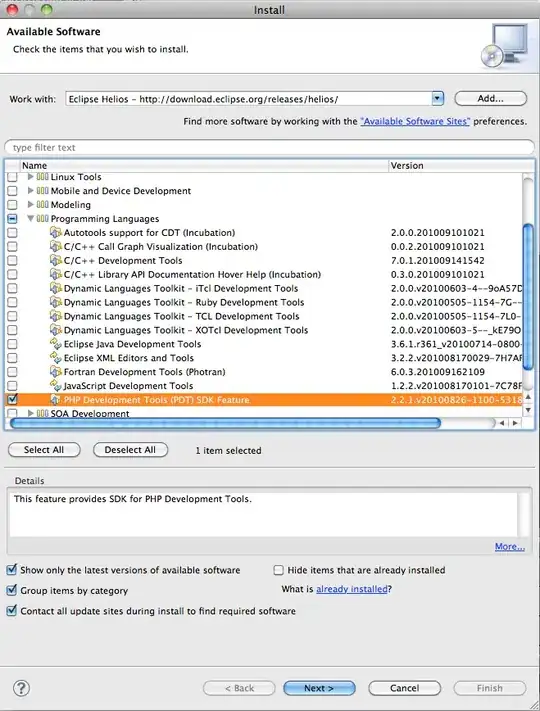Image resolution: width=540 pixels, height=711 pixels.
Task: Click the Ruby Development Tools feature icon
Action: click(x=56, y=302)
